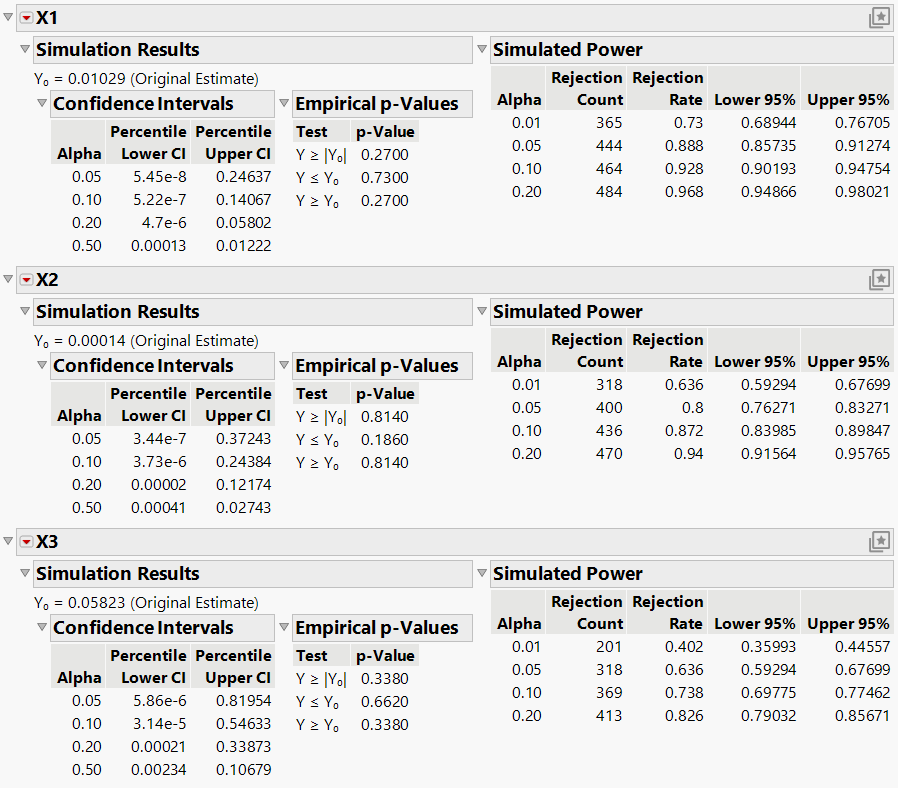The height and width of the screenshot is (788, 898).
Task: Open the X3 red triangle menu
Action: click(24, 541)
